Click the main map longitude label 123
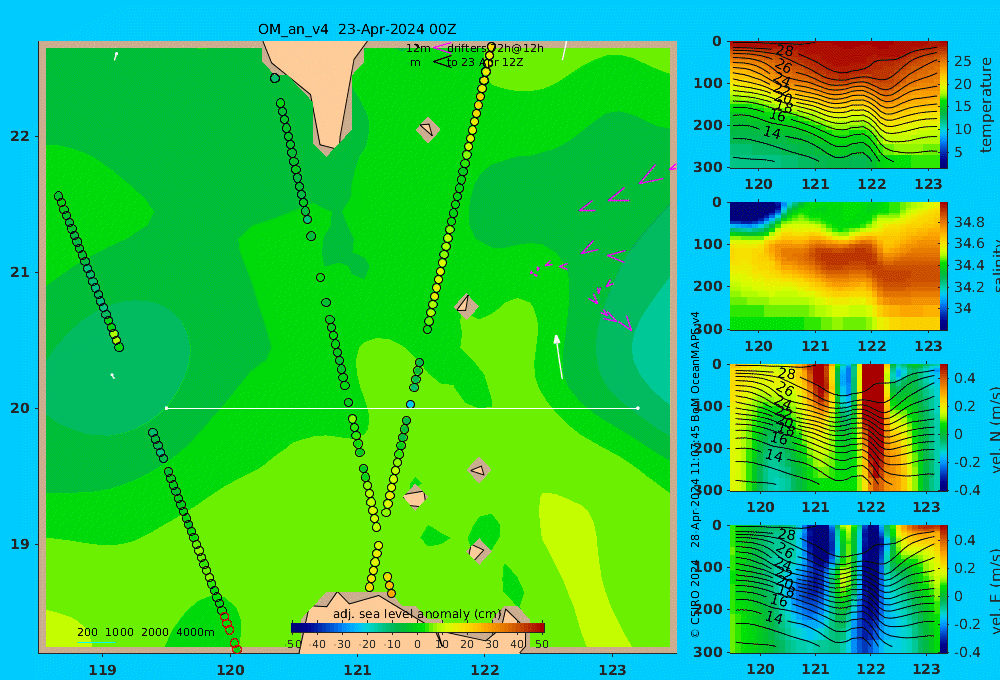 613,670
